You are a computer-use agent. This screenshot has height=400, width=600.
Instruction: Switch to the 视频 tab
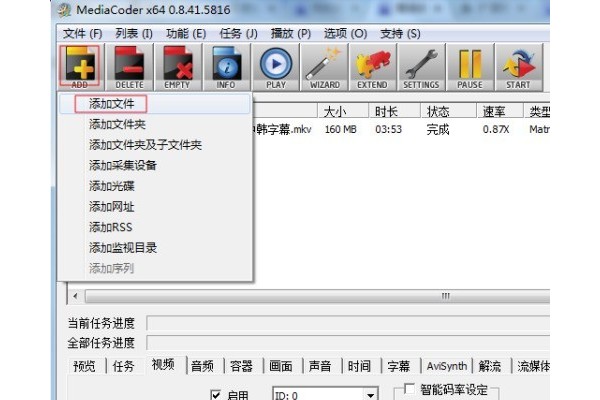point(163,365)
